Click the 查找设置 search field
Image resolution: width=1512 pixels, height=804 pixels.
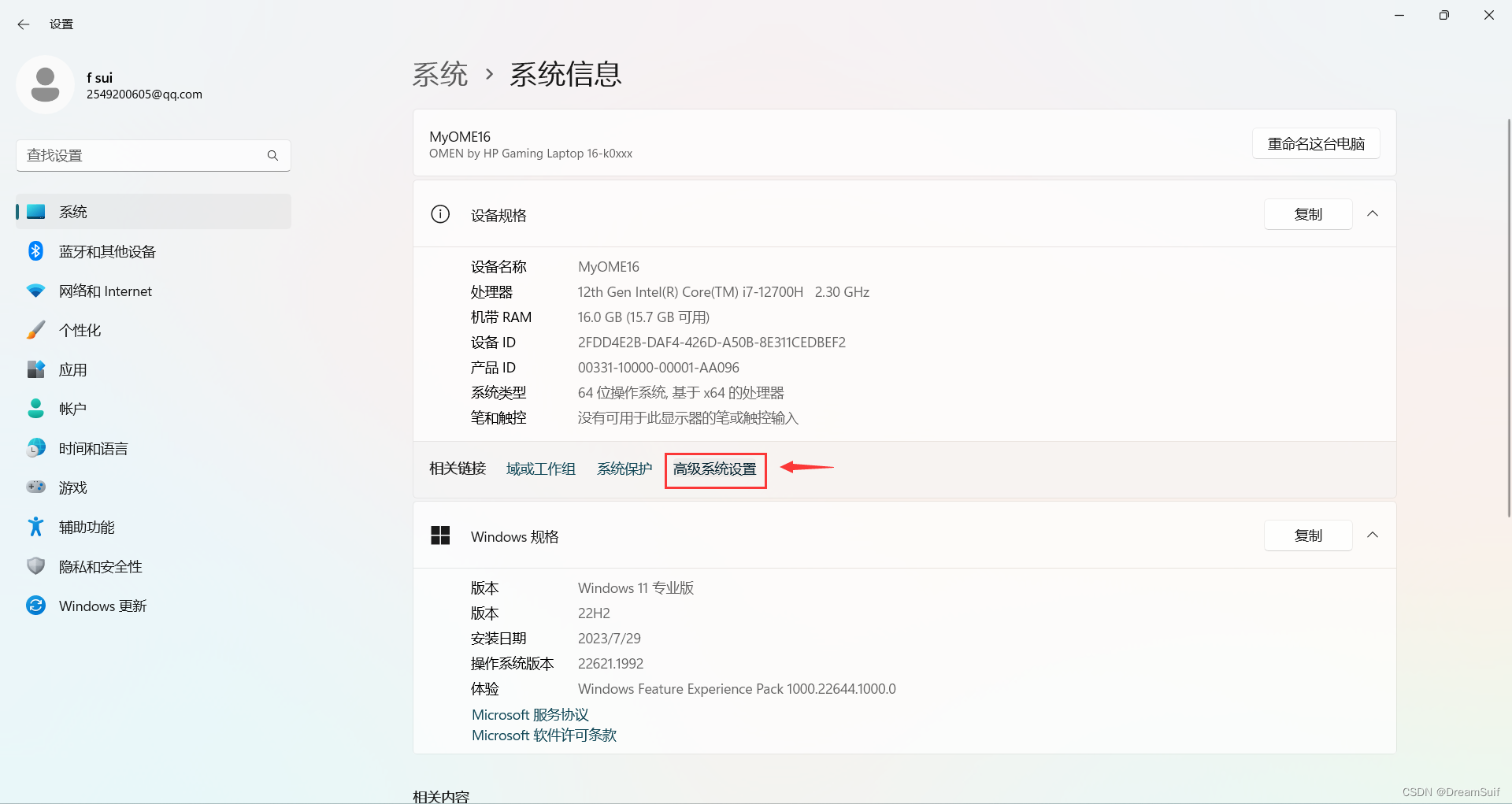coord(154,156)
